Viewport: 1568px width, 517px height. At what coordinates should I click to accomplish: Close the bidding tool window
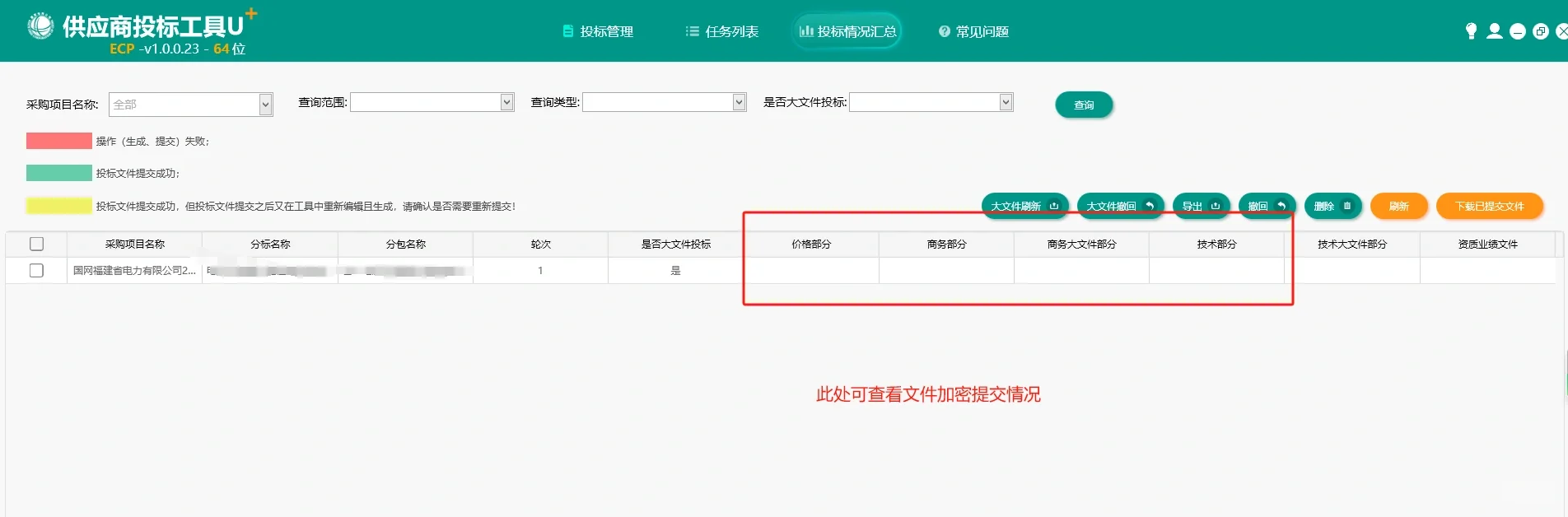click(1561, 32)
